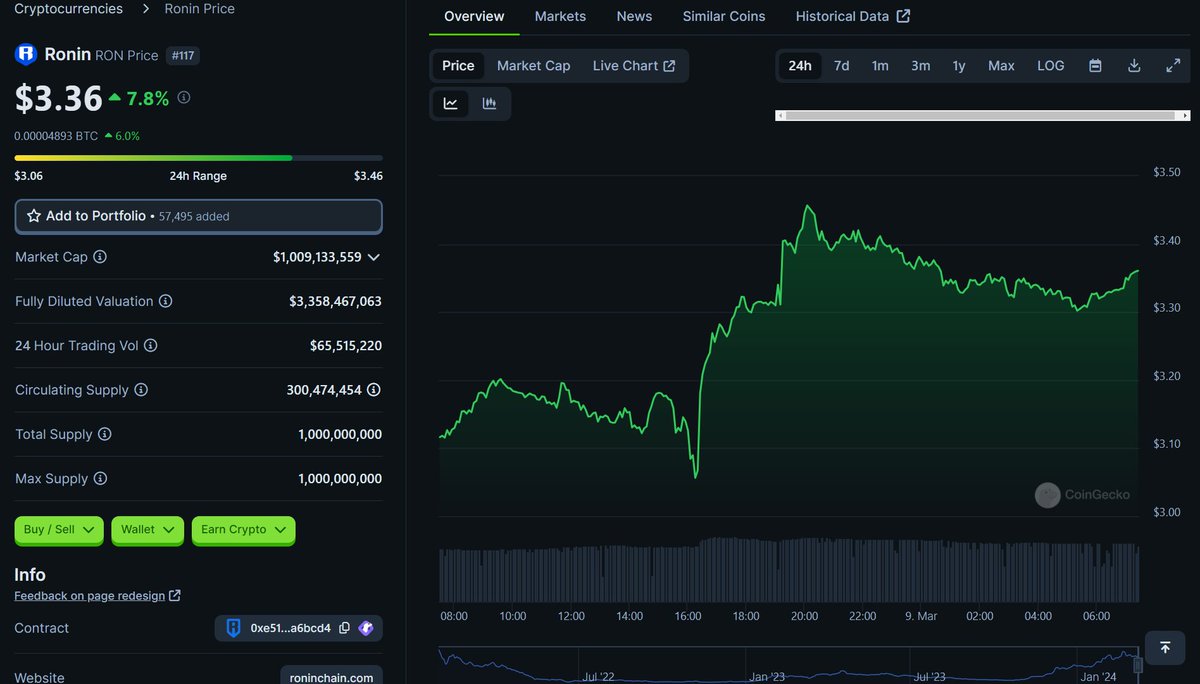Go to Cryptocurrencies breadcrumb link
The width and height of the screenshot is (1200, 684).
pyautogui.click(x=68, y=8)
